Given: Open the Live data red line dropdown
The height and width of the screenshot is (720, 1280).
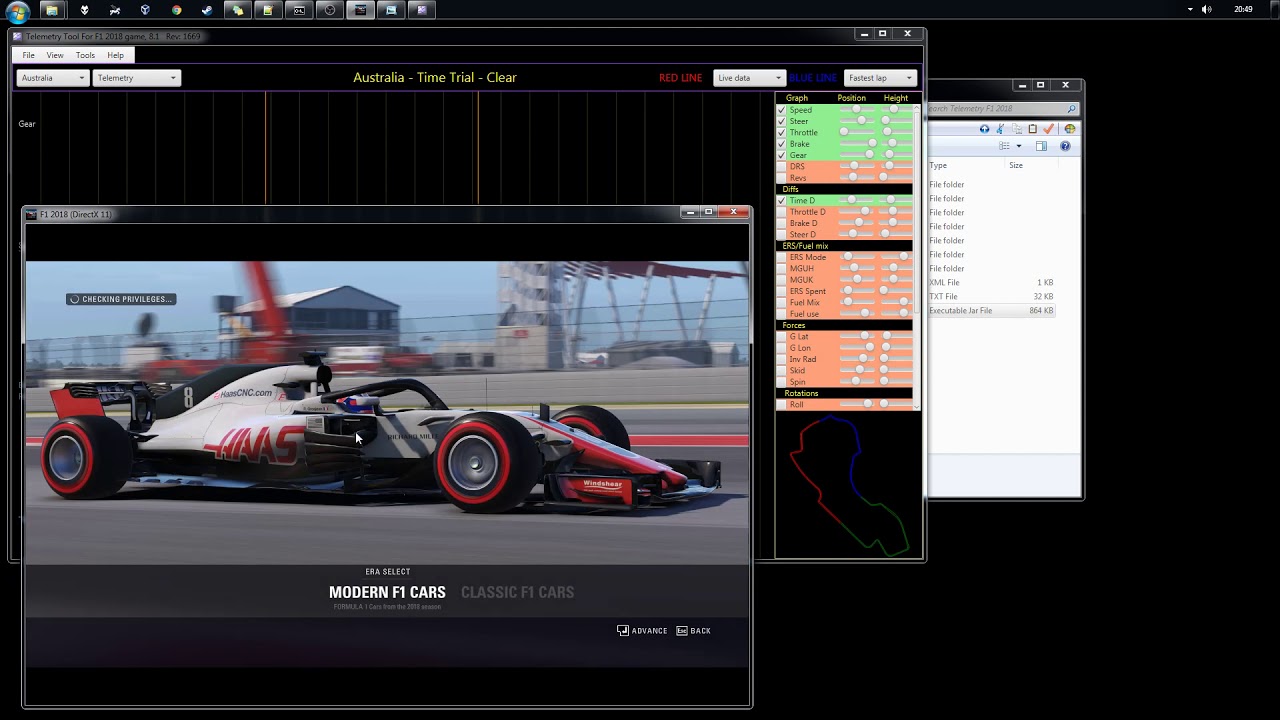Looking at the screenshot, I should 749,78.
